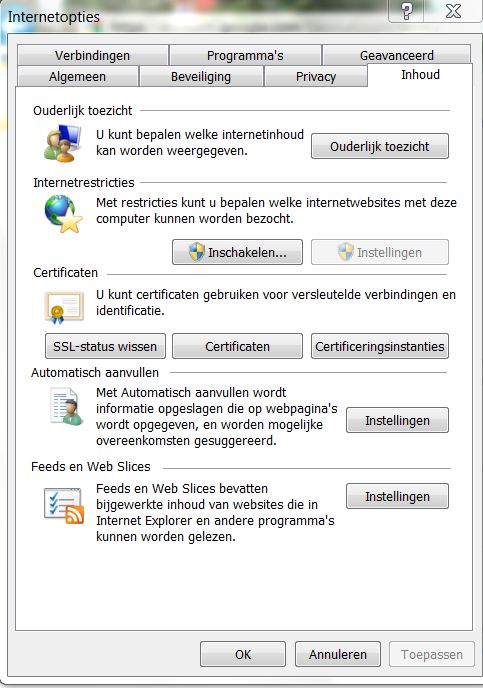Click the SSL-status wissen button
This screenshot has height=688, width=483.
105,346
